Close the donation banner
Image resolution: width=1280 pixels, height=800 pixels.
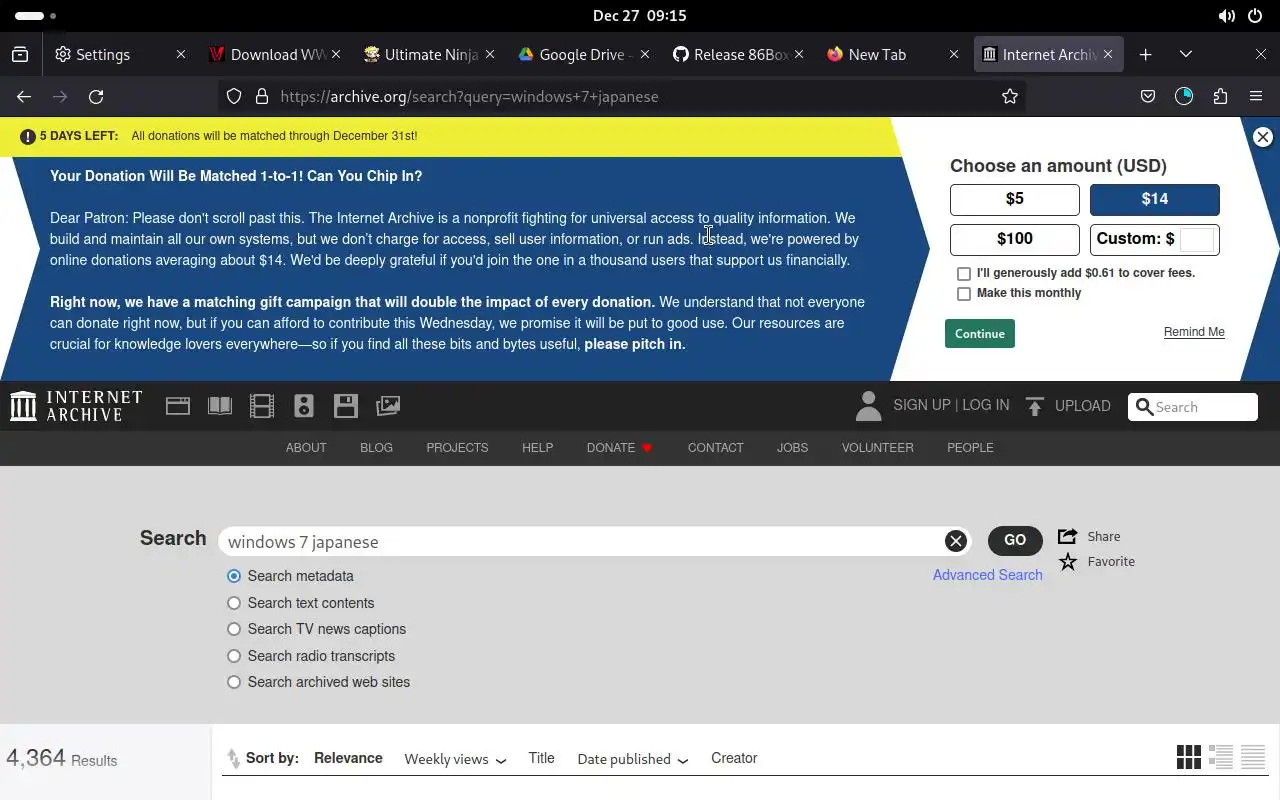1263,137
